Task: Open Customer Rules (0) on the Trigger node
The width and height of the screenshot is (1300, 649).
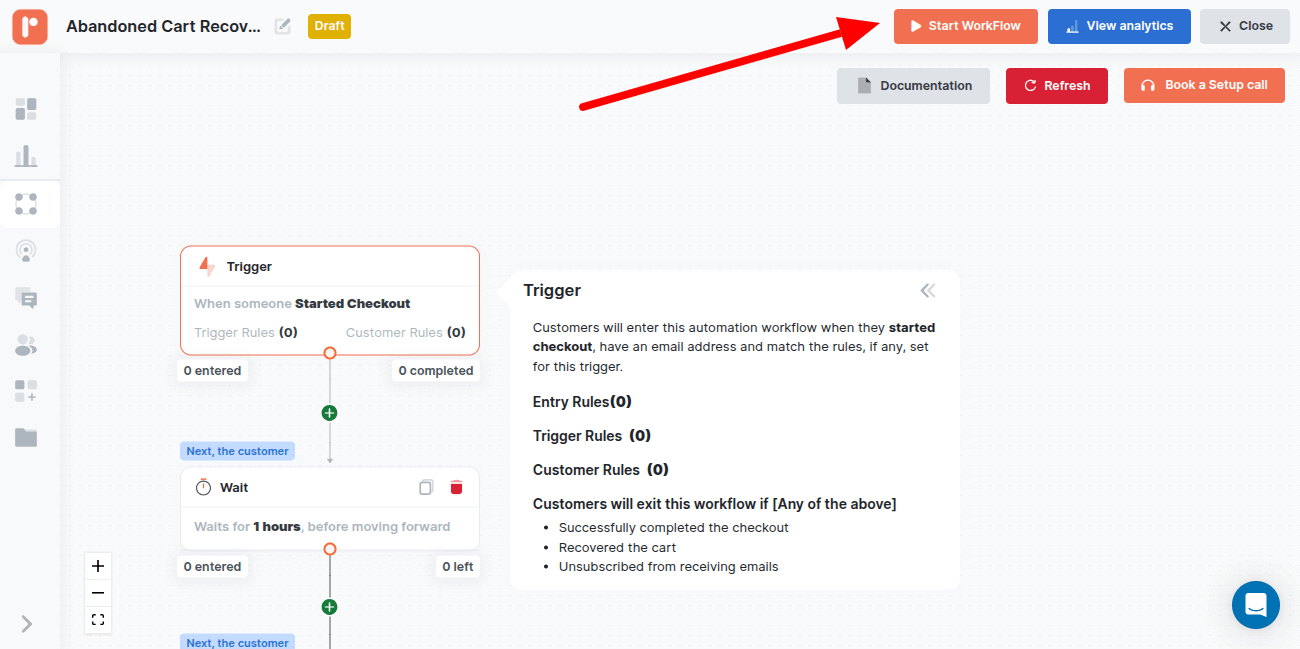Action: point(408,331)
